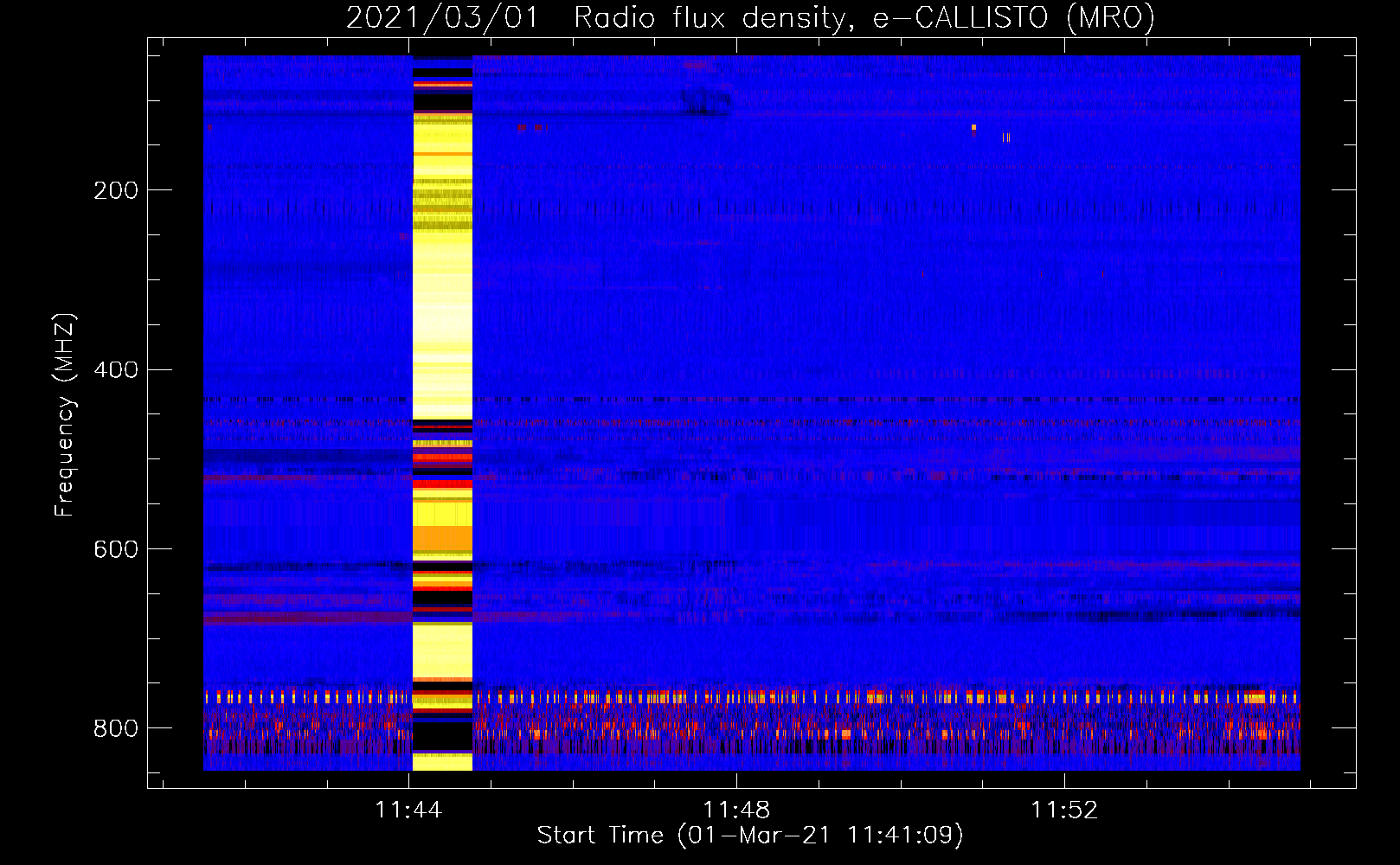Click the 'e-CALLISTO (MRO)' title text
The height and width of the screenshot is (865, 1400).
1014,18
